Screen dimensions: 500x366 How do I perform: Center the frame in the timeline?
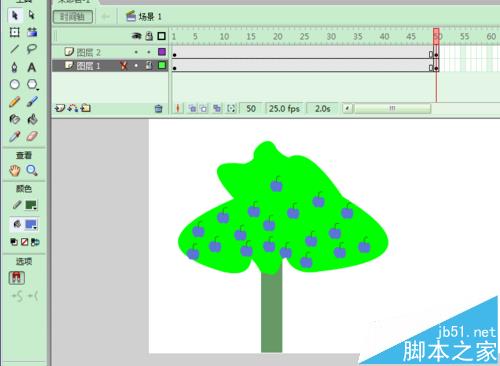point(178,108)
